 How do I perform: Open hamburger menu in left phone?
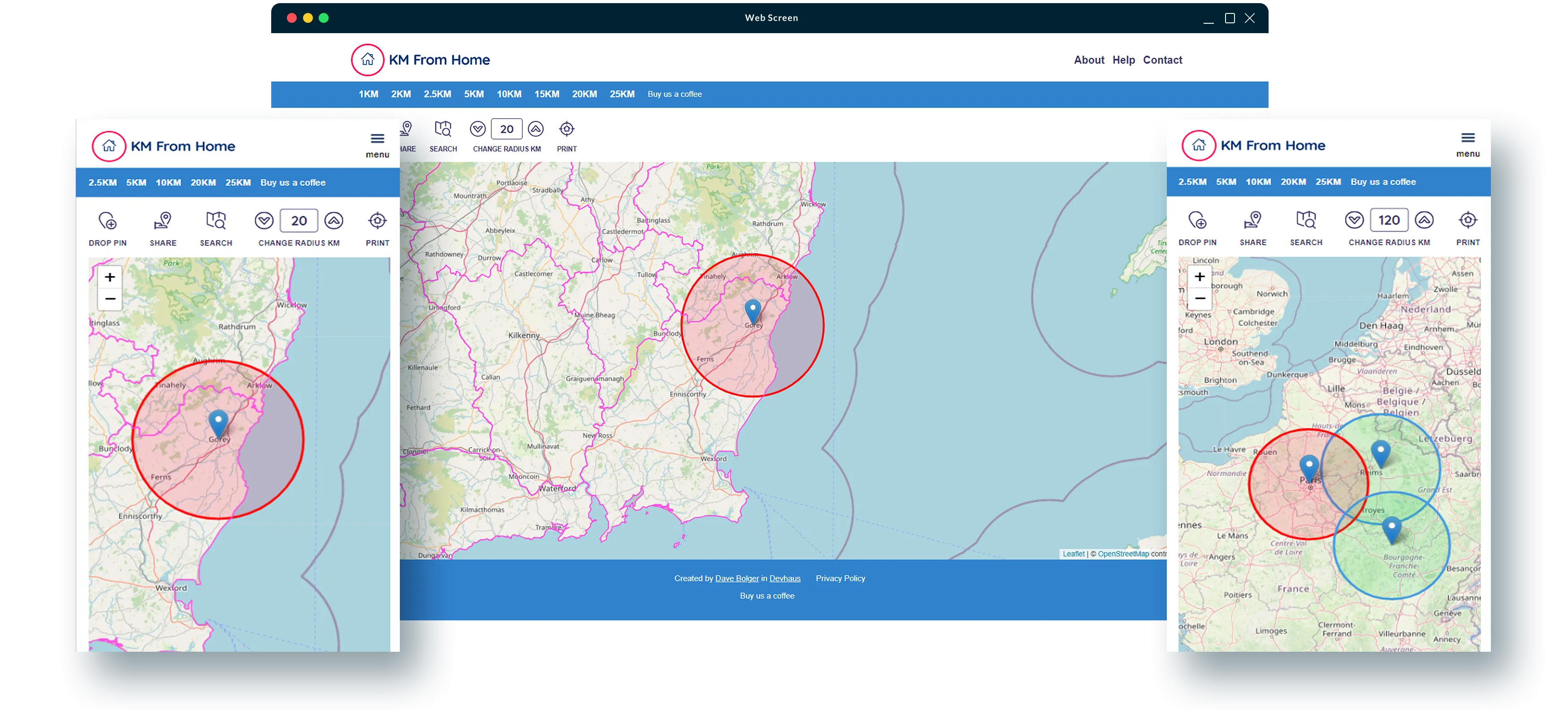click(377, 139)
